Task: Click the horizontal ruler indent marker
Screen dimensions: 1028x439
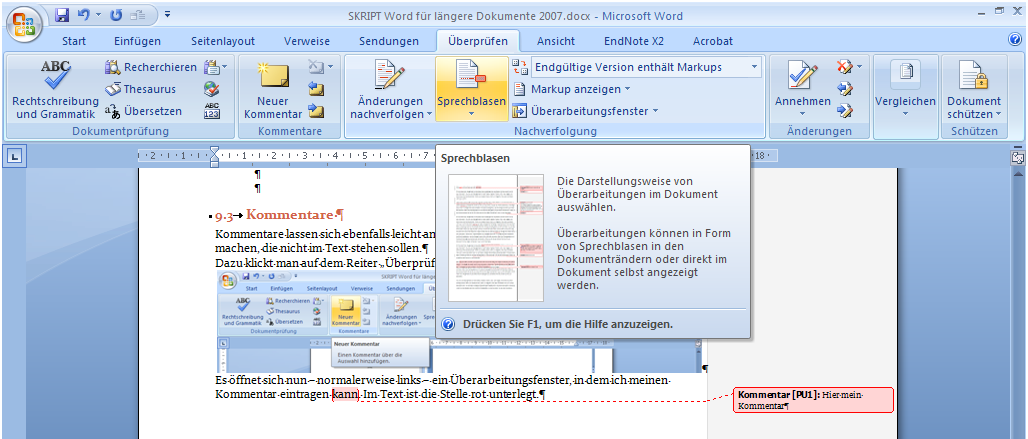Action: tap(214, 155)
